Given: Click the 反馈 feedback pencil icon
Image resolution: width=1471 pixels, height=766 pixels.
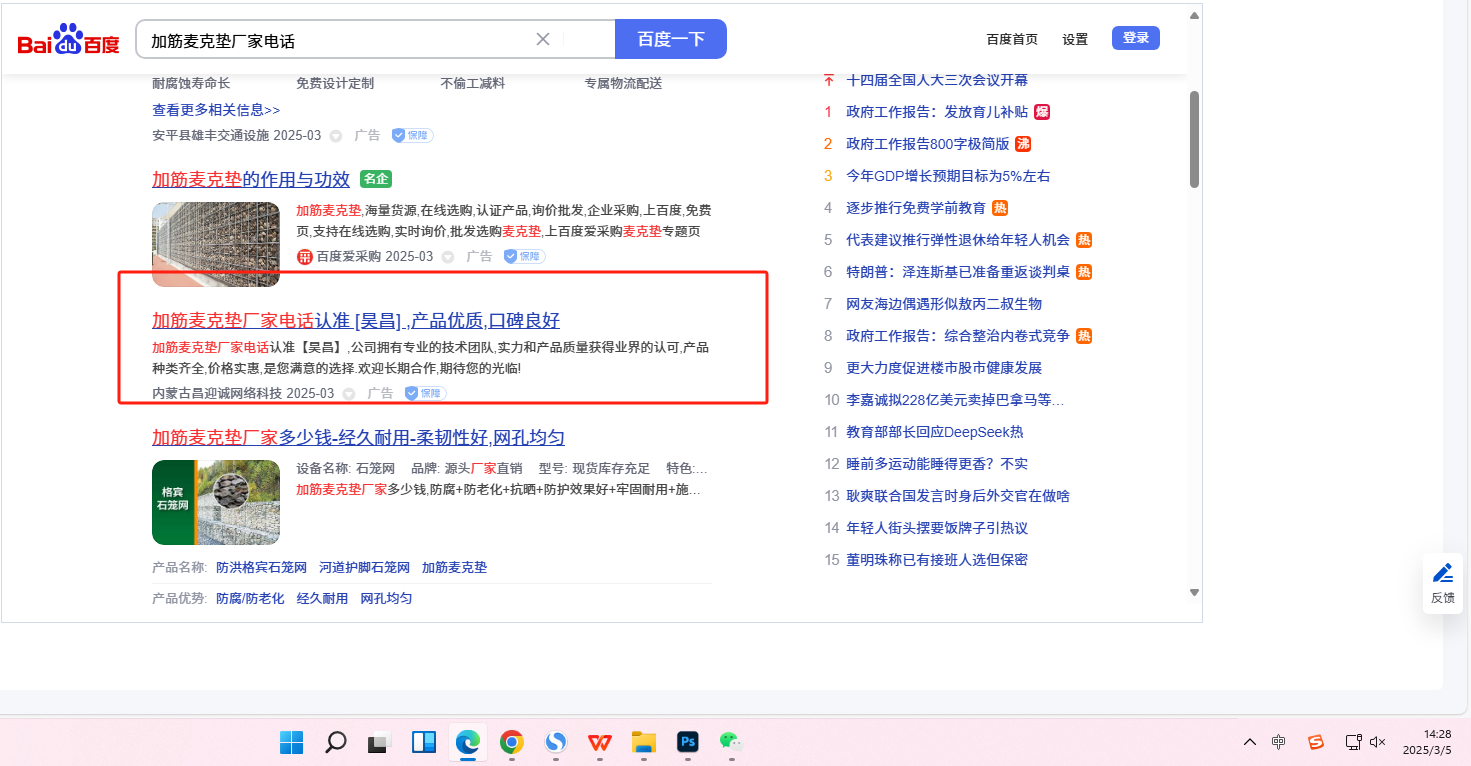Looking at the screenshot, I should pos(1442,573).
